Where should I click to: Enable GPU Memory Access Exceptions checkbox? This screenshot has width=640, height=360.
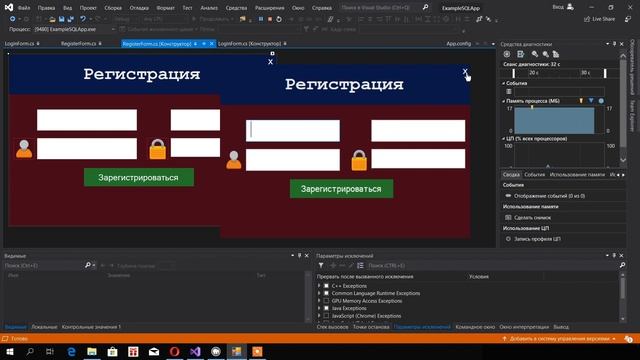pyautogui.click(x=326, y=301)
